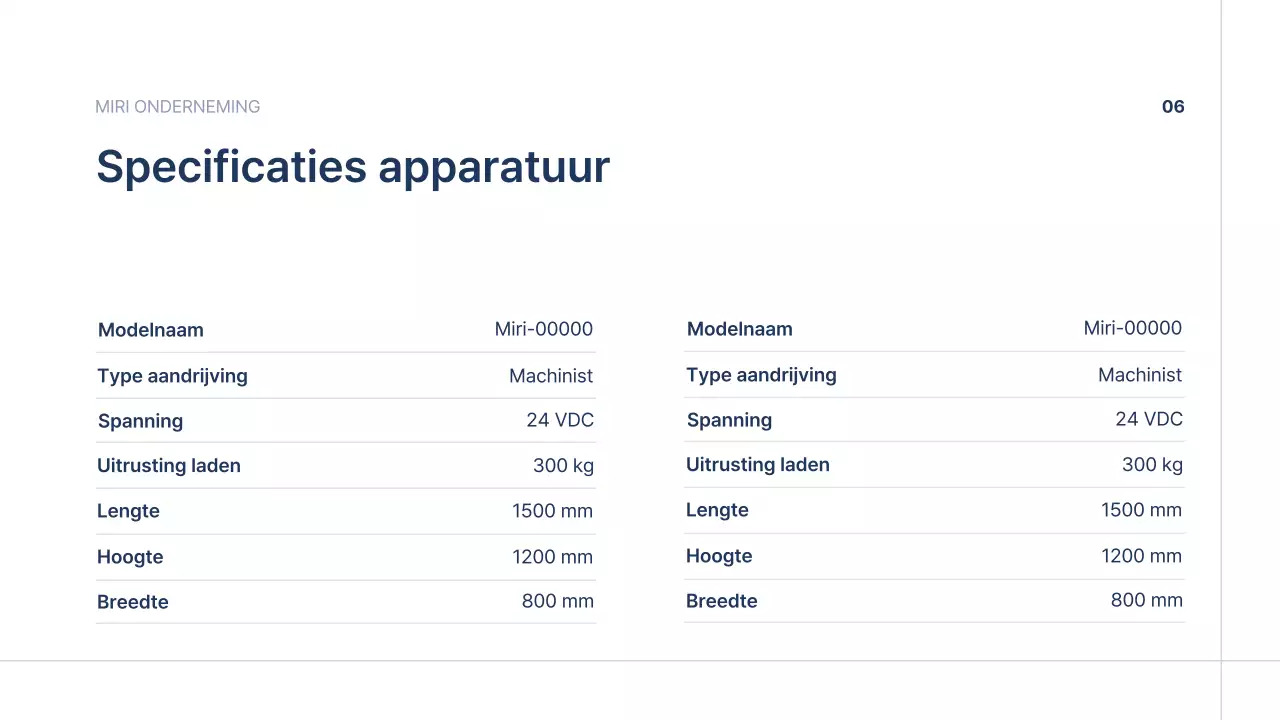Click "800 mm" value in right table
This screenshot has height=720, width=1280.
(x=1146, y=600)
